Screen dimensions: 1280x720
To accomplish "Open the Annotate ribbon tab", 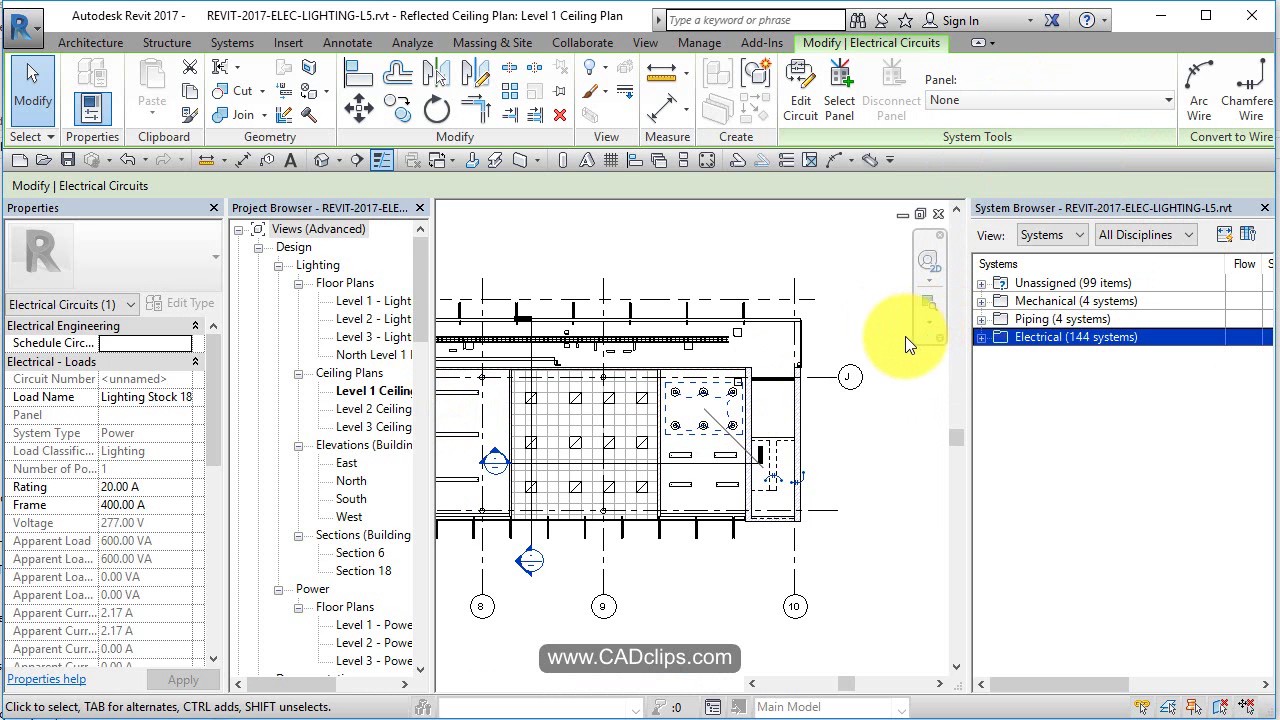I will tap(347, 42).
